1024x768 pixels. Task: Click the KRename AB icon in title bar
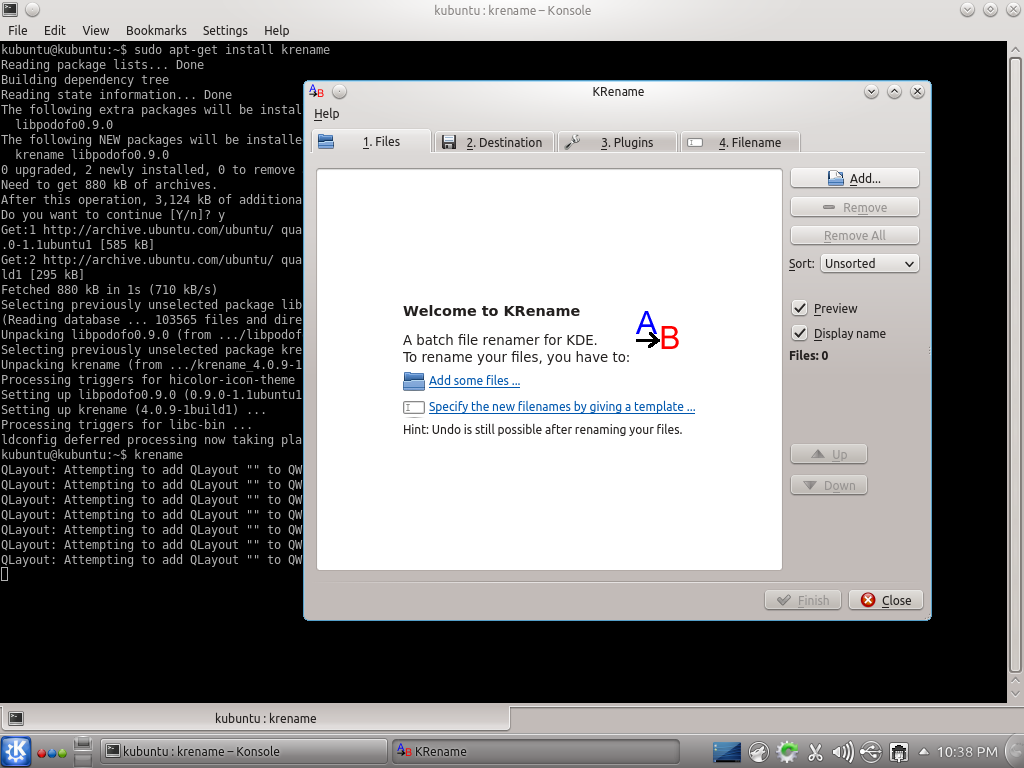click(316, 91)
